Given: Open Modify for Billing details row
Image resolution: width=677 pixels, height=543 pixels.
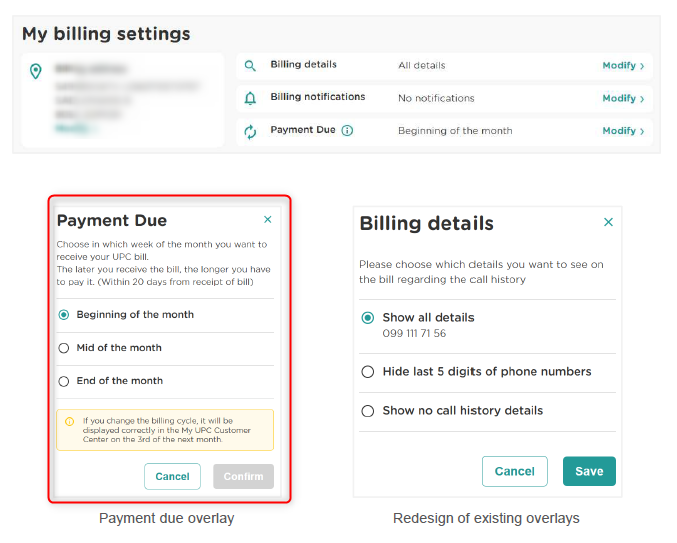Looking at the screenshot, I should (622, 66).
